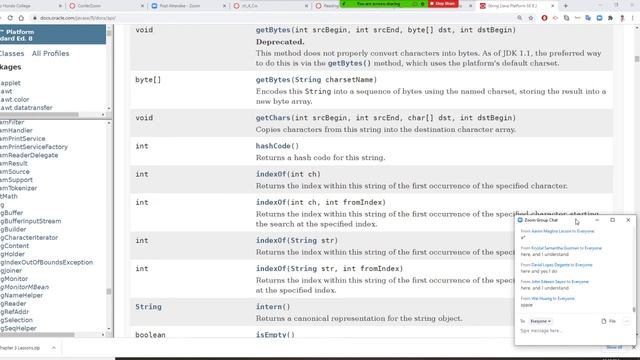Image resolution: width=640 pixels, height=360 pixels.
Task: Bookmark this page with the star icon
Action: tap(531, 18)
